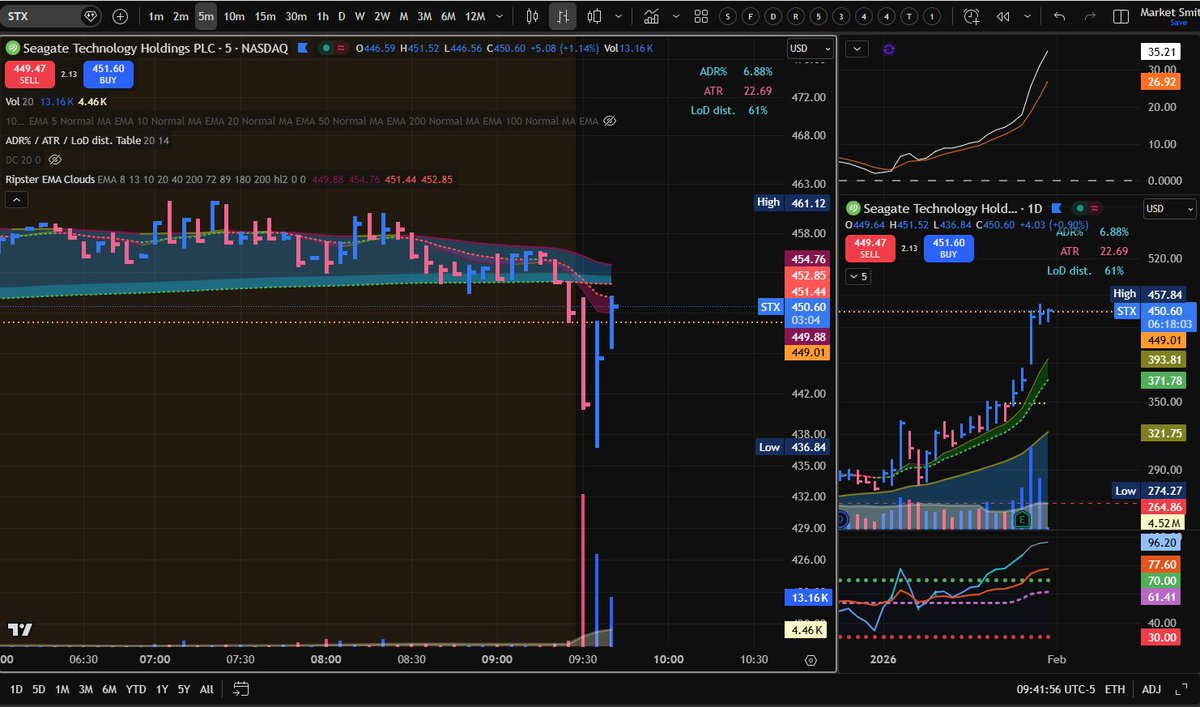This screenshot has height=707, width=1200.
Task: Click the blue flag on the 5-minute chart
Action: (304, 48)
